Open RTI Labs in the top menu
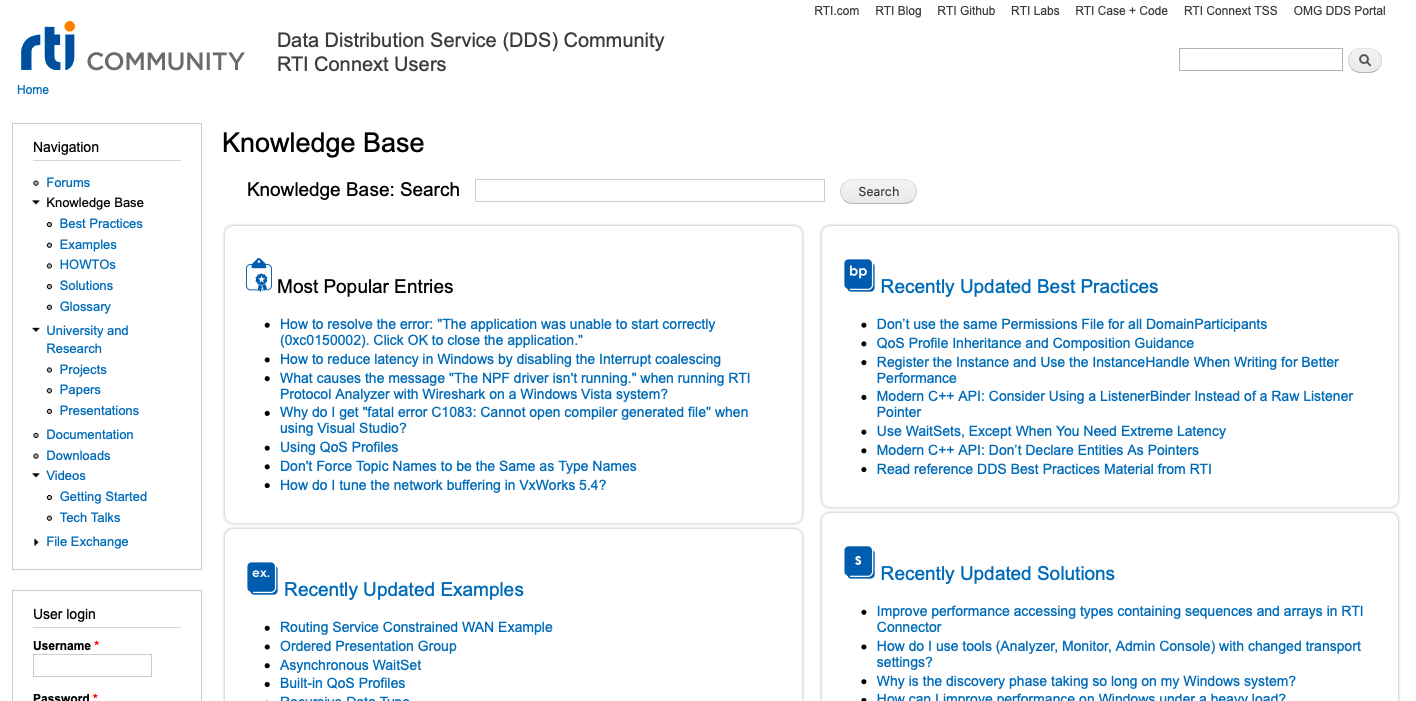The width and height of the screenshot is (1416, 701). pyautogui.click(x=1035, y=11)
